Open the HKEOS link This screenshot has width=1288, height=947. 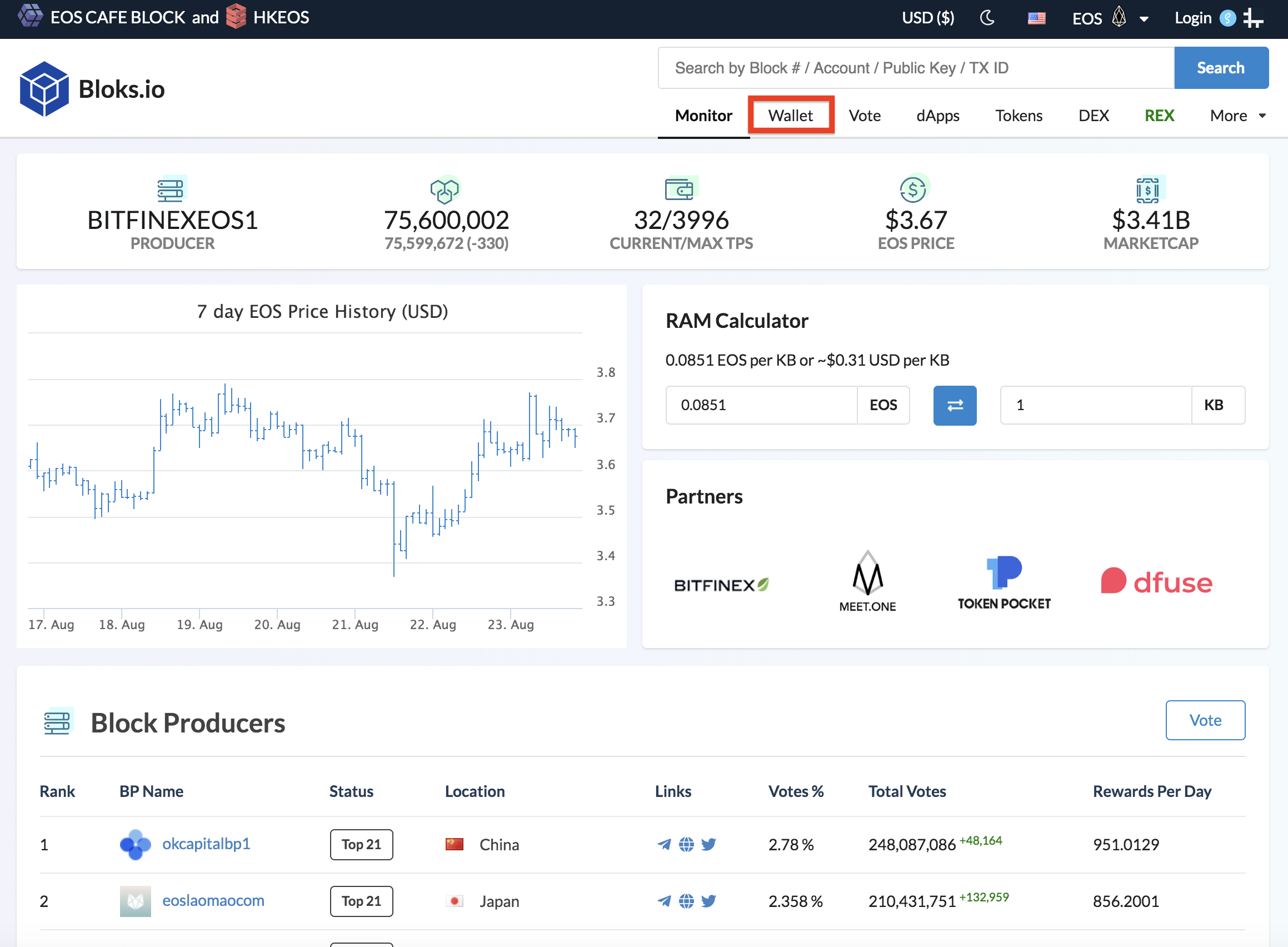[281, 17]
